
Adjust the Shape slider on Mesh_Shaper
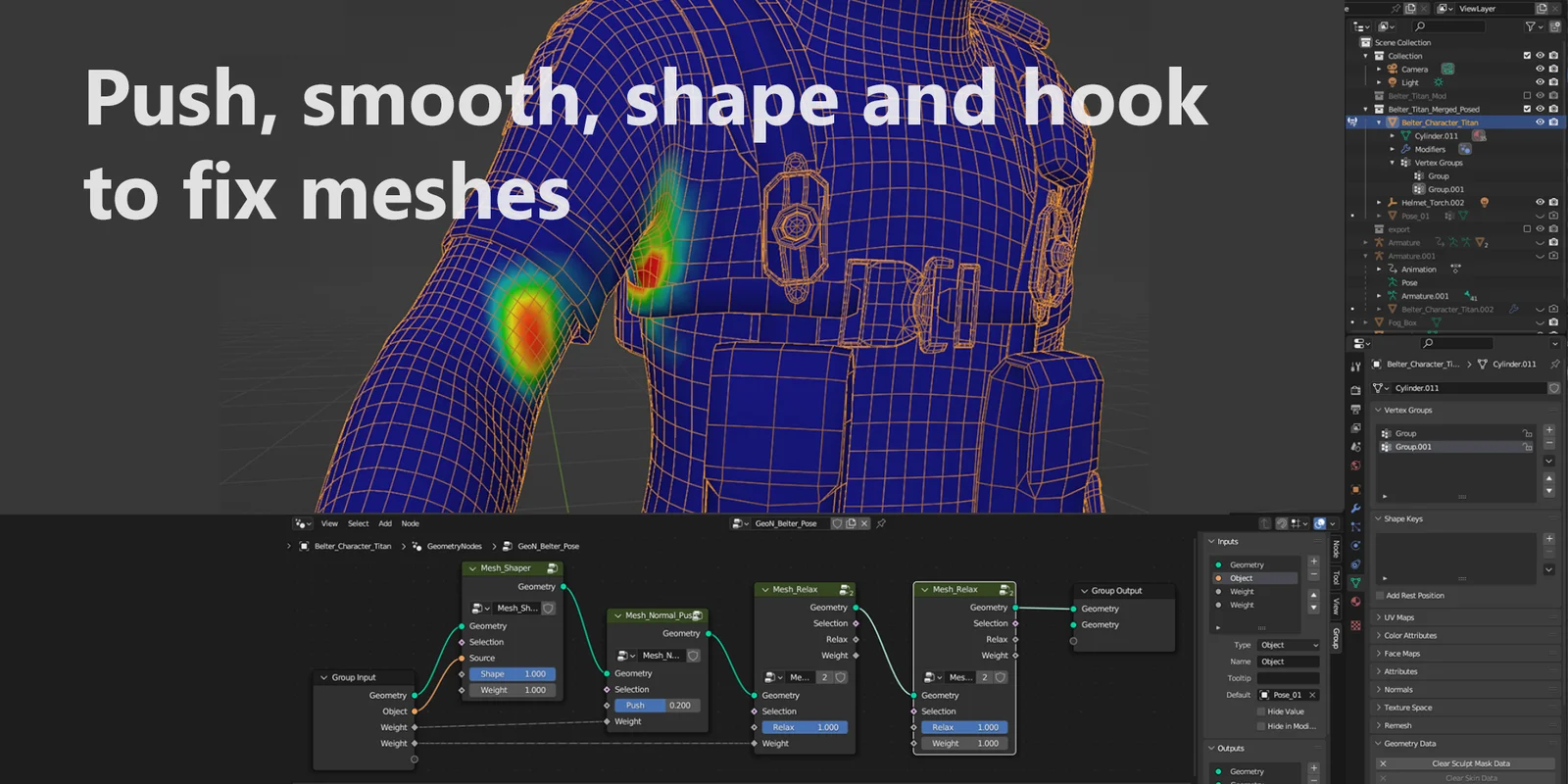(512, 674)
